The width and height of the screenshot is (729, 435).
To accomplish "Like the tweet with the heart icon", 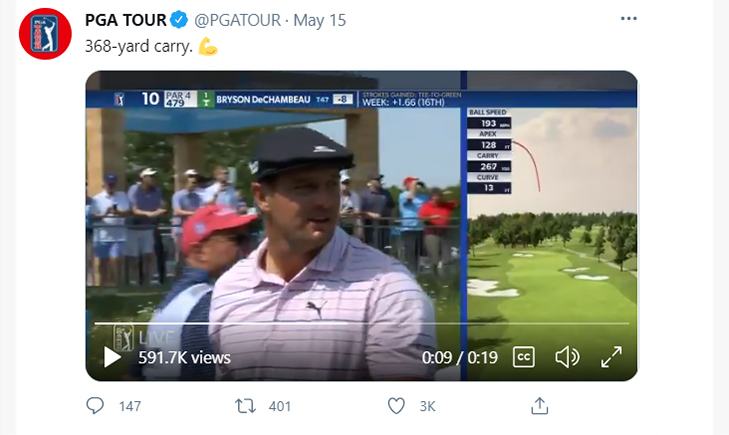I will tap(396, 406).
